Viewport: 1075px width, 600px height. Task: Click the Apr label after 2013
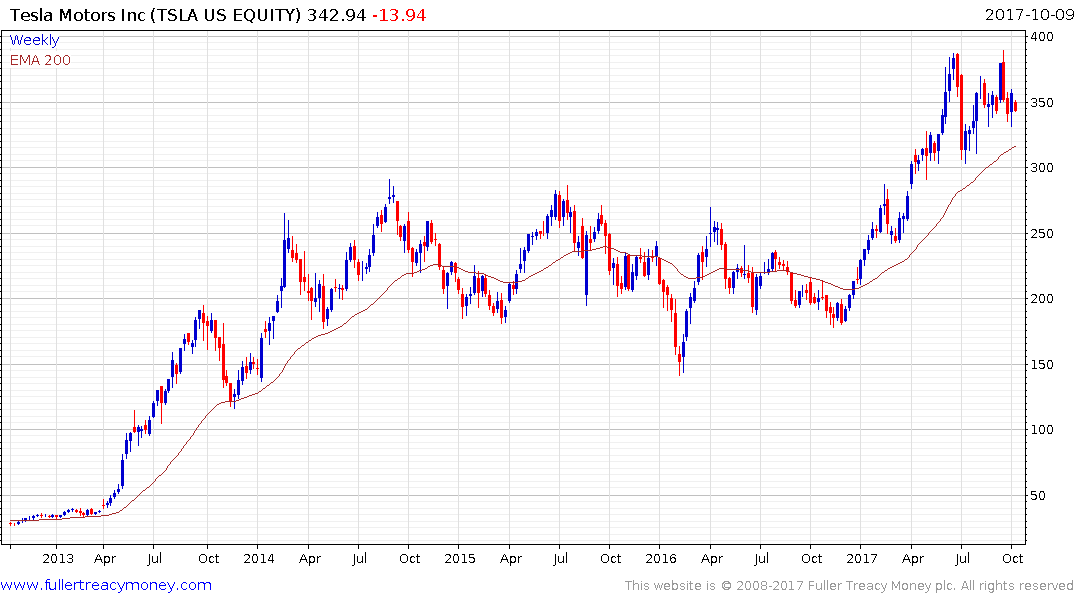click(104, 559)
